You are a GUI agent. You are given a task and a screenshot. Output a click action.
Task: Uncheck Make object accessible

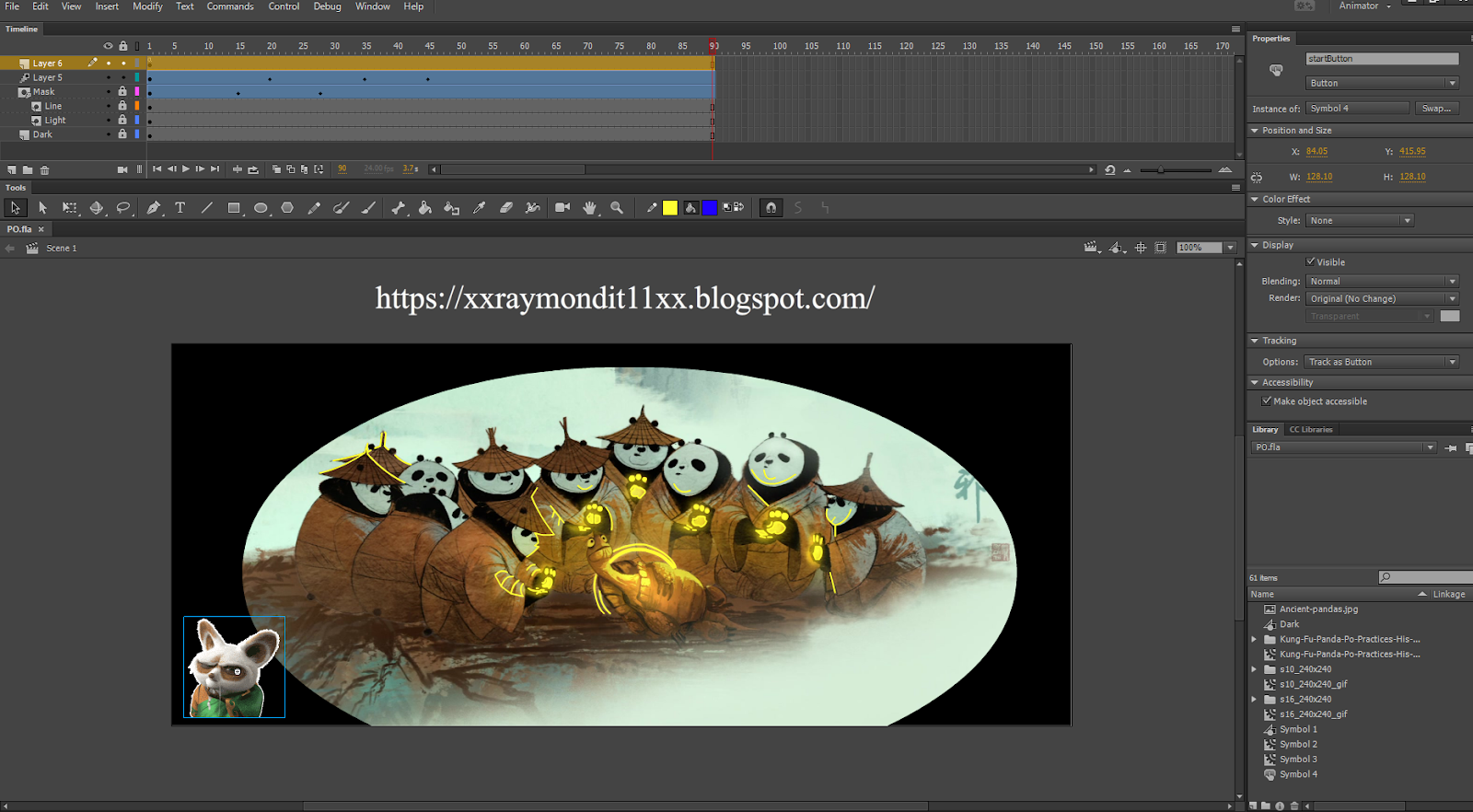(x=1267, y=400)
